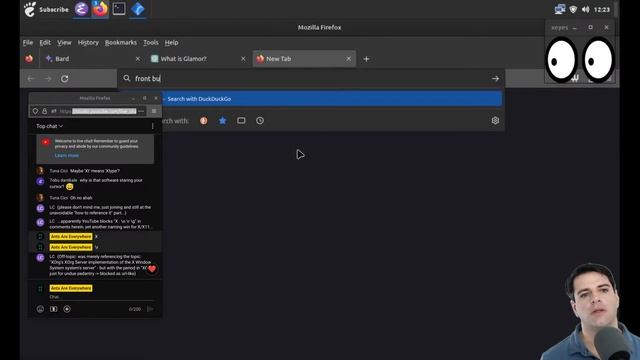Viewport: 640px width, 360px height.
Task: Launch the terminal icon in the top panel
Action: pyautogui.click(x=119, y=9)
